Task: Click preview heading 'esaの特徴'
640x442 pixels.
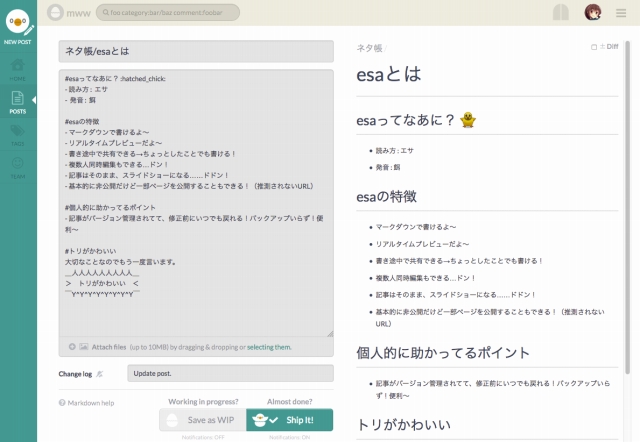Action: (386, 197)
